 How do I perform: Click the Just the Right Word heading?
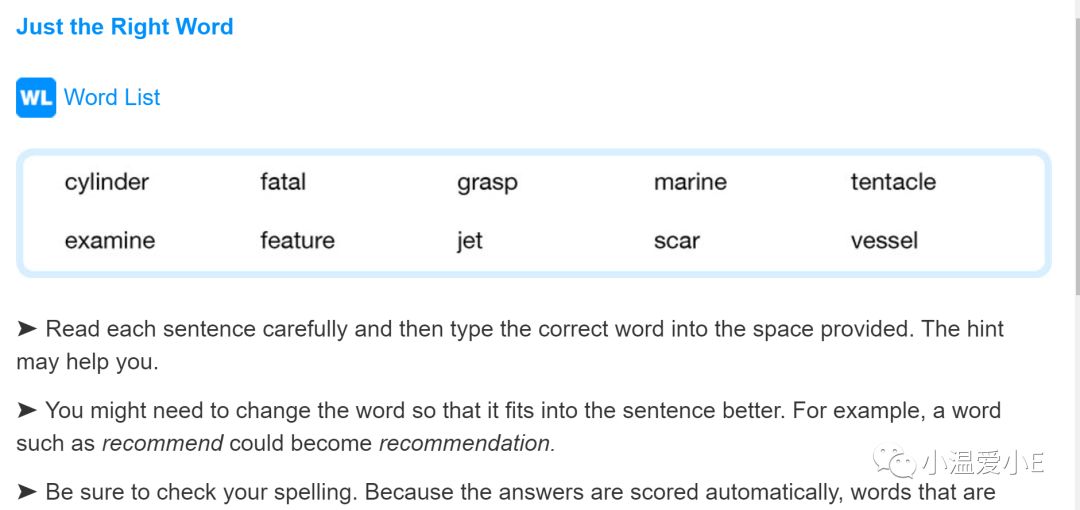[125, 26]
